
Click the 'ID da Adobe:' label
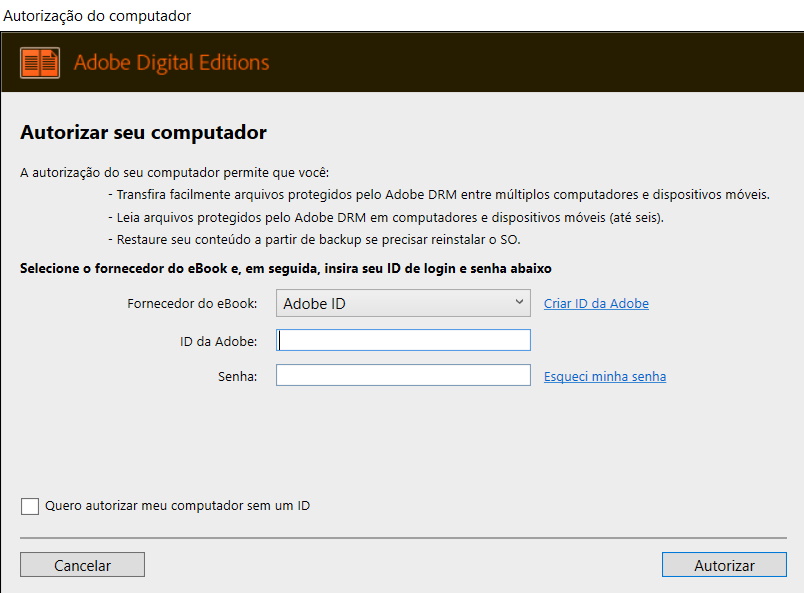pos(218,341)
